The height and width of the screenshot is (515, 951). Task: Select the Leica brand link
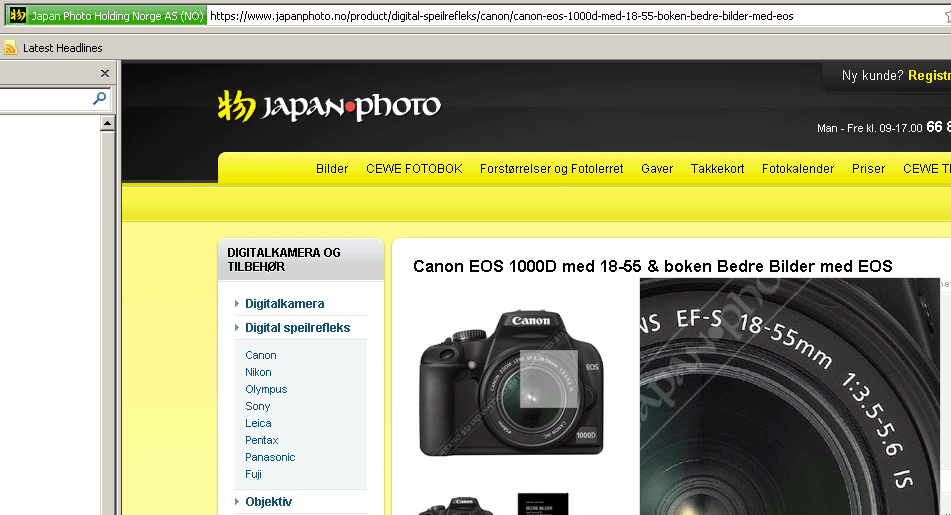point(258,423)
